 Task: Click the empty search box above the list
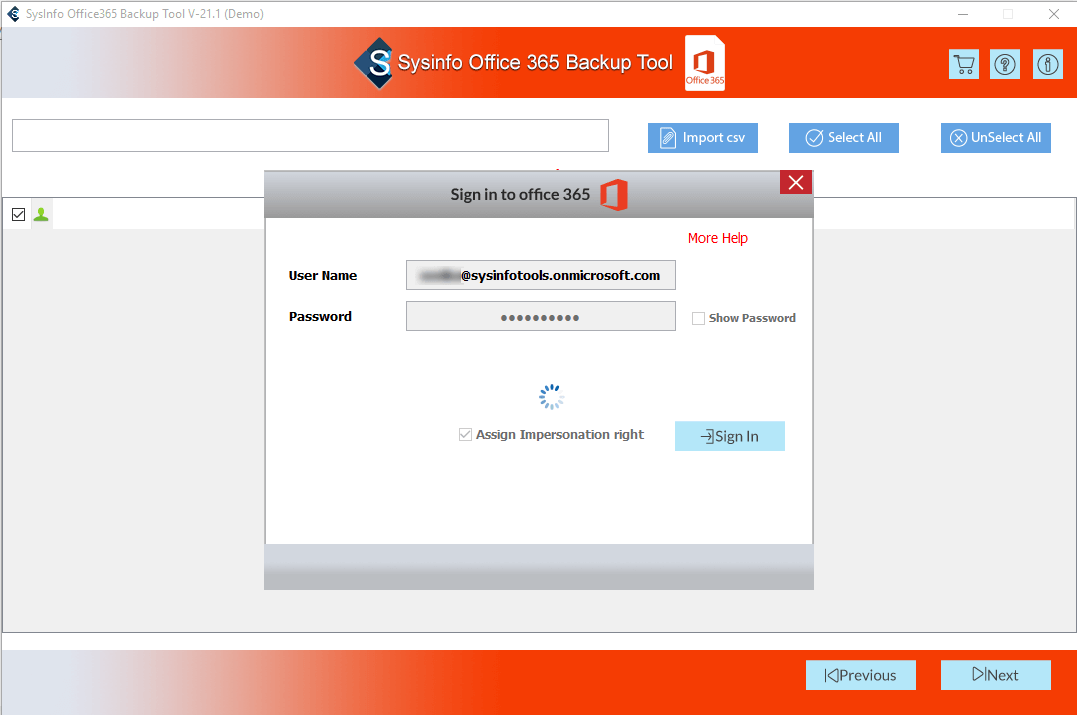pyautogui.click(x=310, y=135)
